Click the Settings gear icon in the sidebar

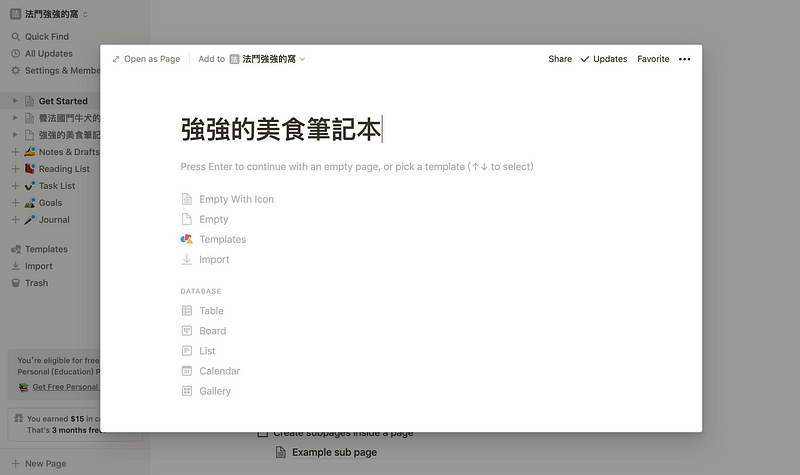click(16, 70)
